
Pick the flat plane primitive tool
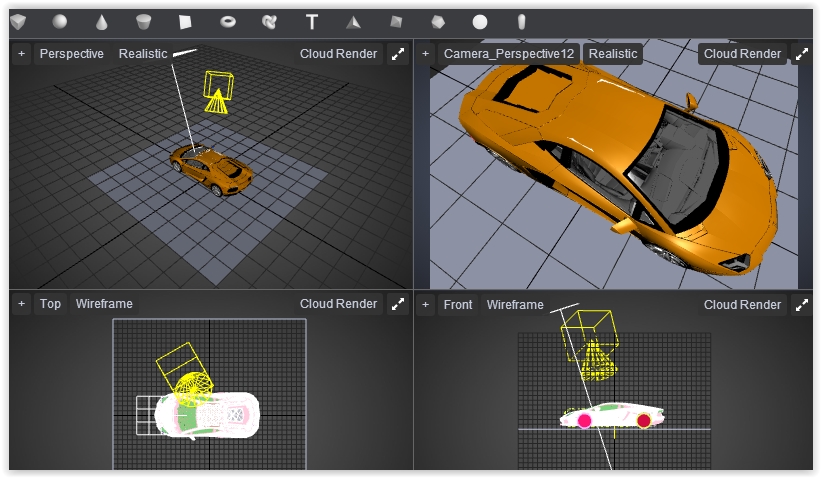coord(185,21)
